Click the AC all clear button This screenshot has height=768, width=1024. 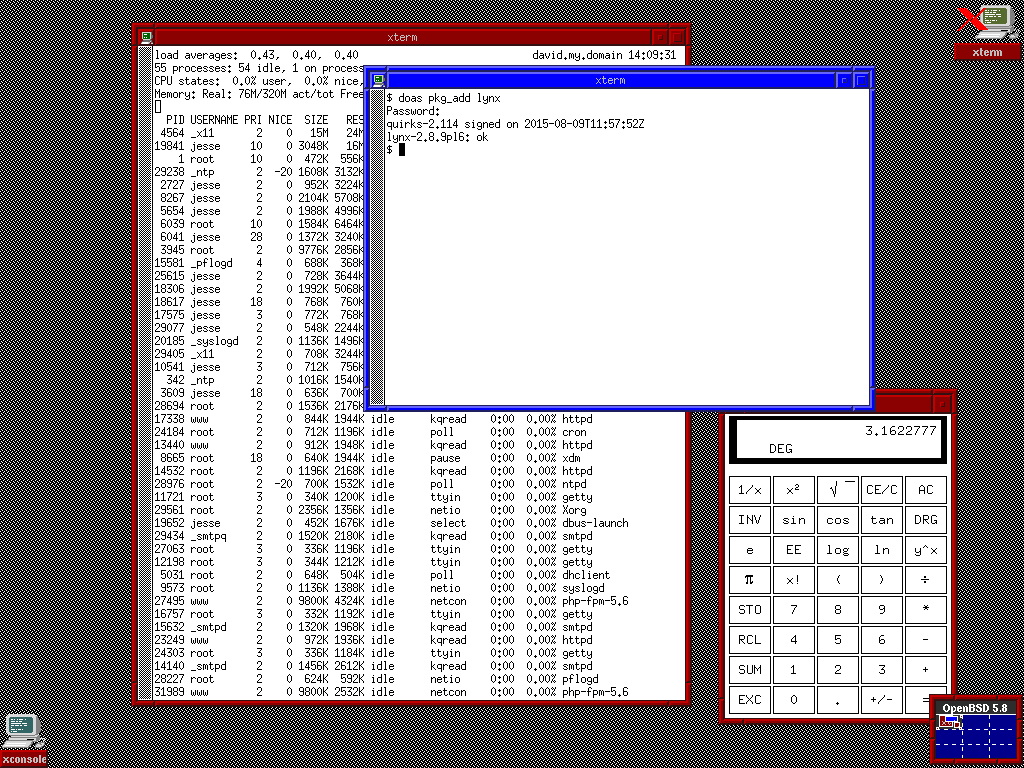click(925, 490)
